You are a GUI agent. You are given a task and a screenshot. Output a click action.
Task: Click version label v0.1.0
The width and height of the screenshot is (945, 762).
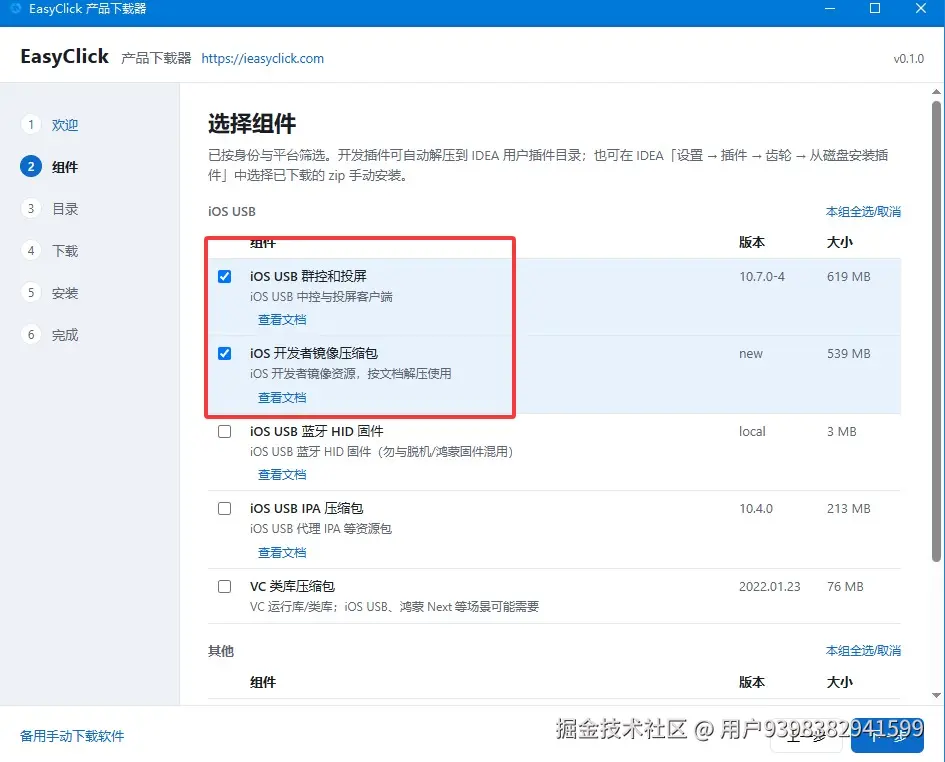908,58
